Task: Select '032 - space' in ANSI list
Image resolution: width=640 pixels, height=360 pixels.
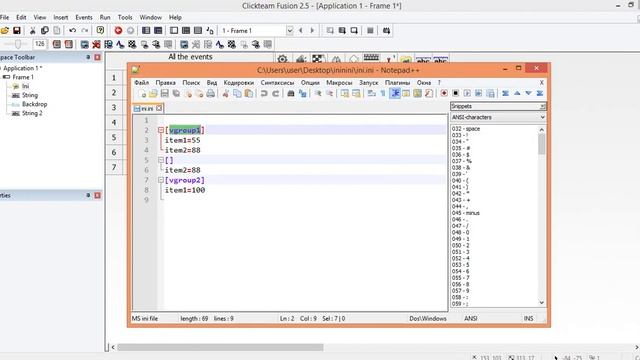Action: [x=466, y=129]
